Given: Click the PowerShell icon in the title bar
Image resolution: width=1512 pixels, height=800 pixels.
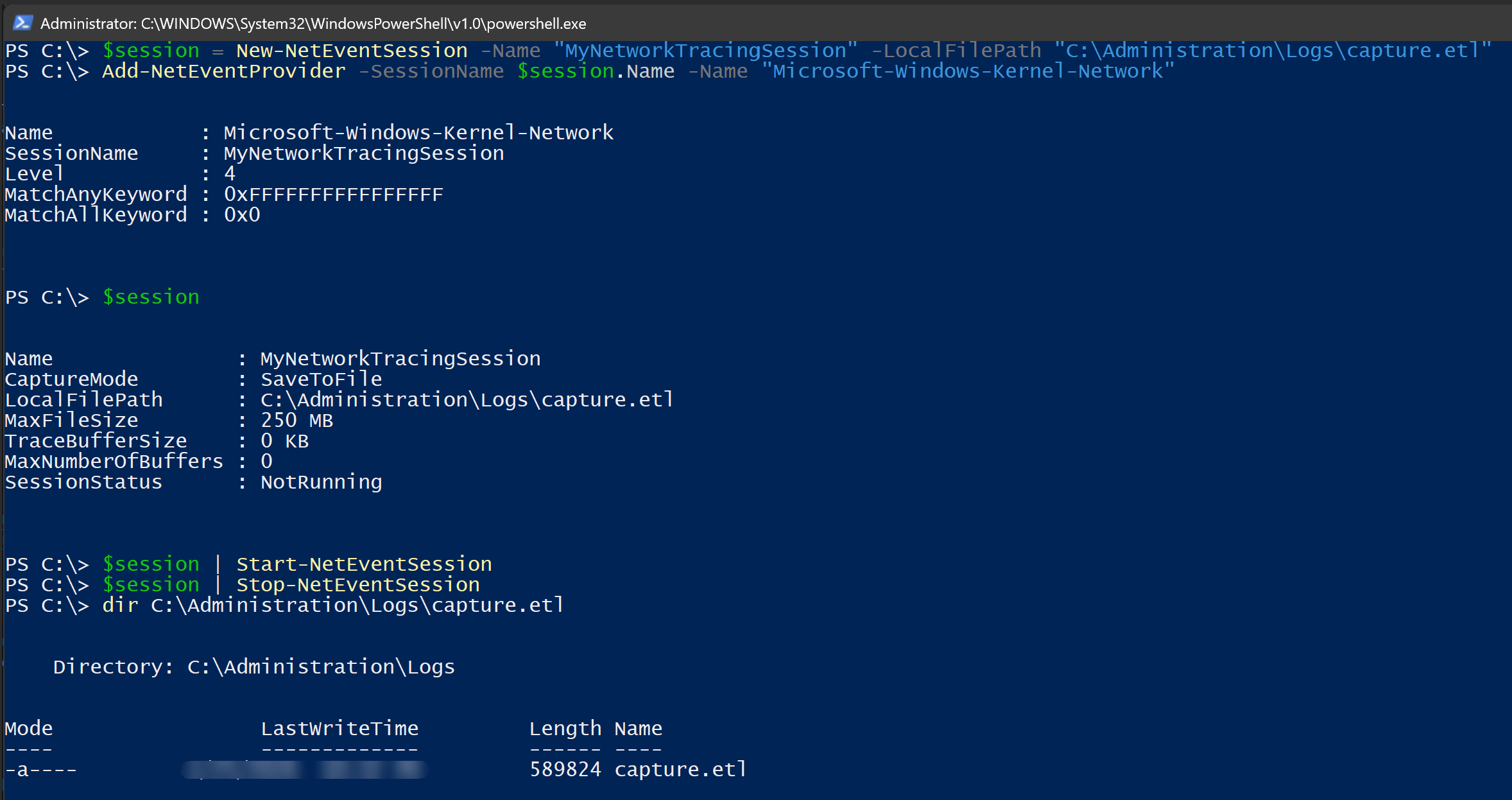Looking at the screenshot, I should (x=22, y=23).
